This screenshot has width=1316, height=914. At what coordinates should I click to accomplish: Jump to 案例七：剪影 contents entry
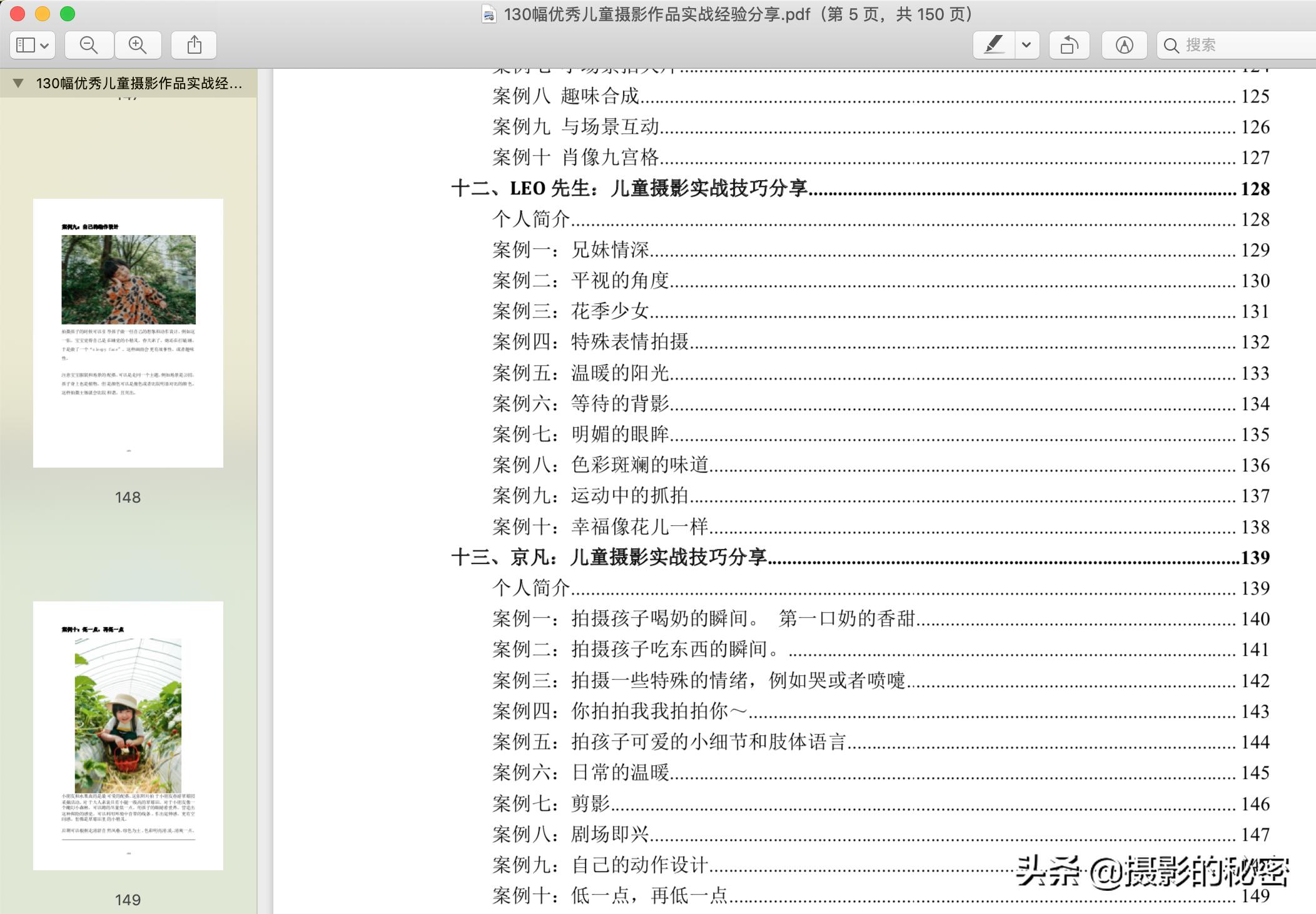[551, 803]
